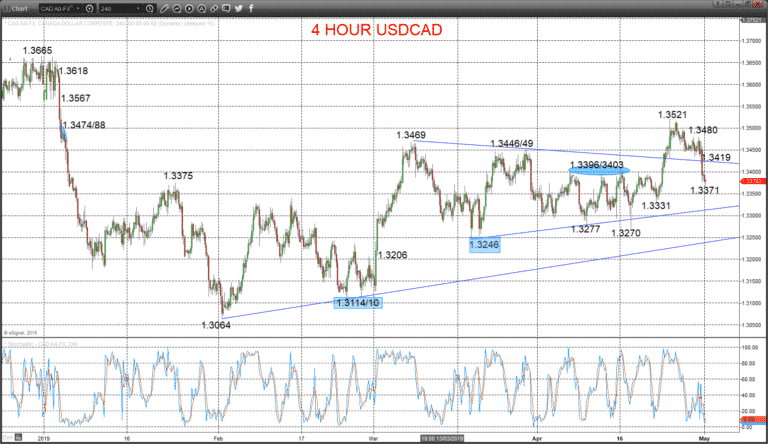Click the Chart window title label
Image resolution: width=768 pixels, height=444 pixels.
pyautogui.click(x=19, y=8)
